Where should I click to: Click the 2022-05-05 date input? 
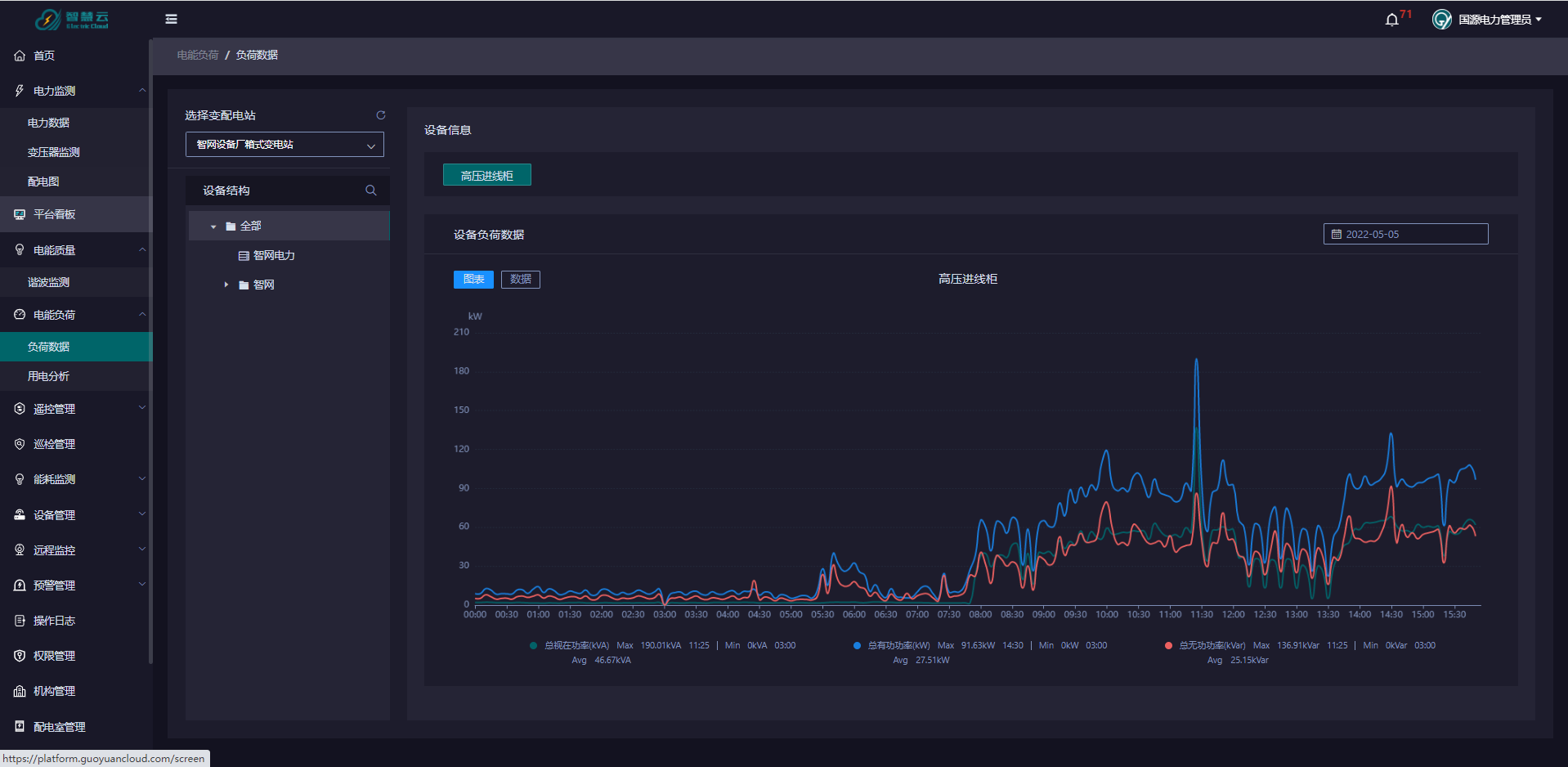pos(1406,235)
